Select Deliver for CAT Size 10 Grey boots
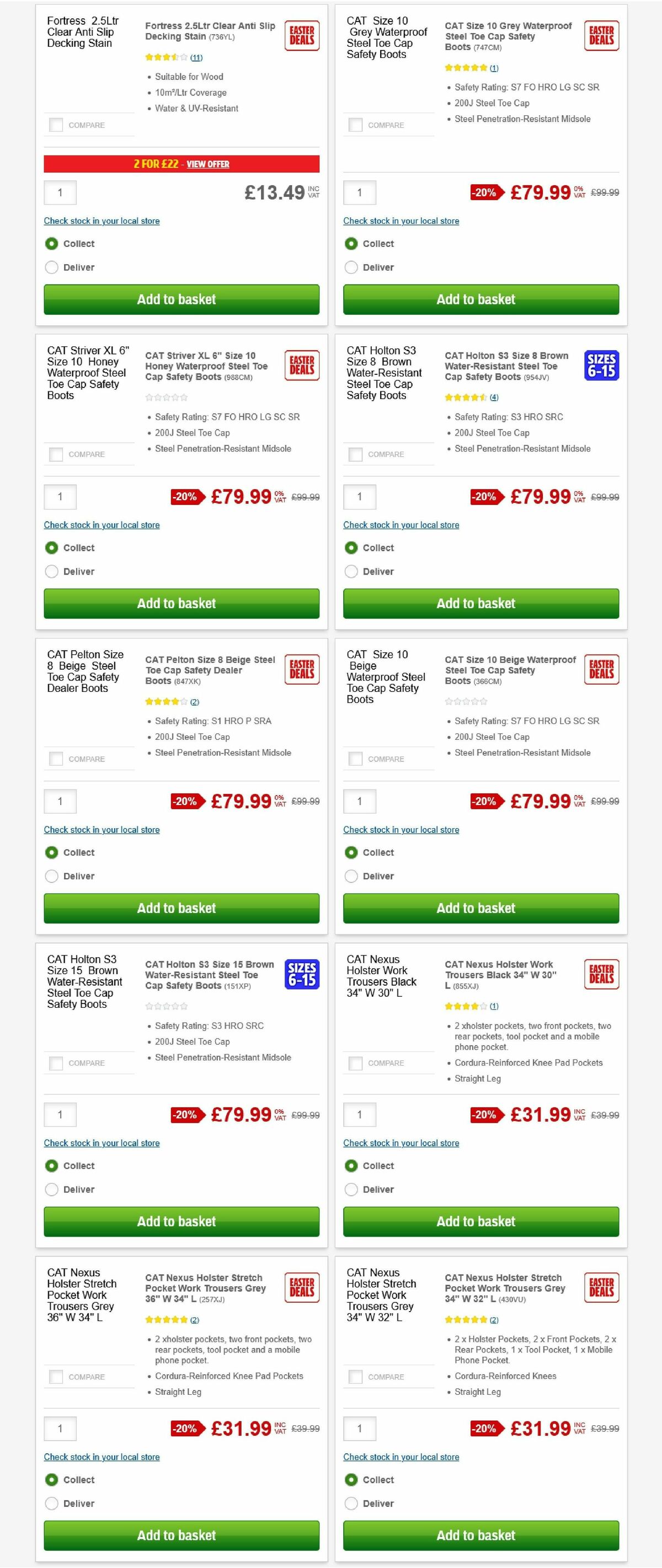 click(x=351, y=267)
